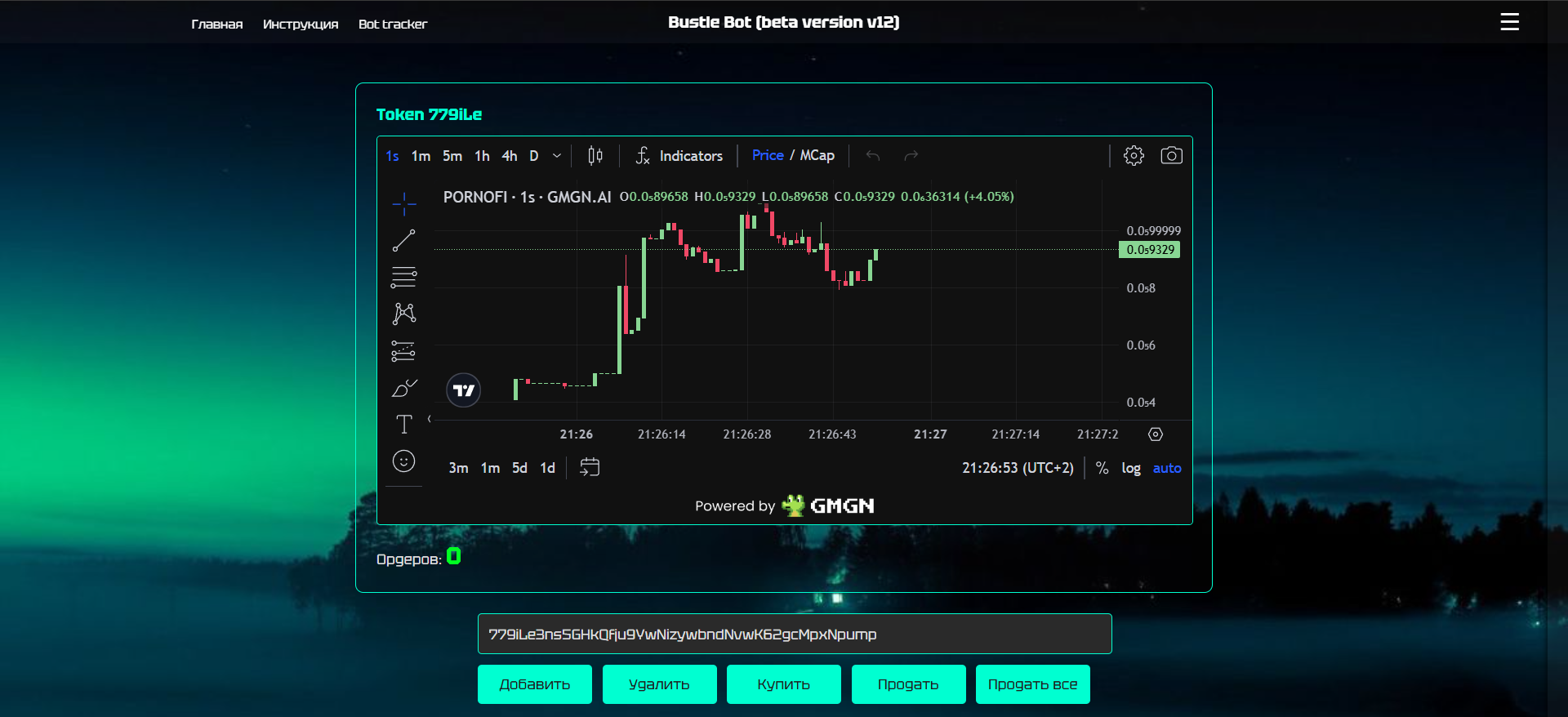
Task: Open the hamburger menu in header
Action: tap(1509, 22)
